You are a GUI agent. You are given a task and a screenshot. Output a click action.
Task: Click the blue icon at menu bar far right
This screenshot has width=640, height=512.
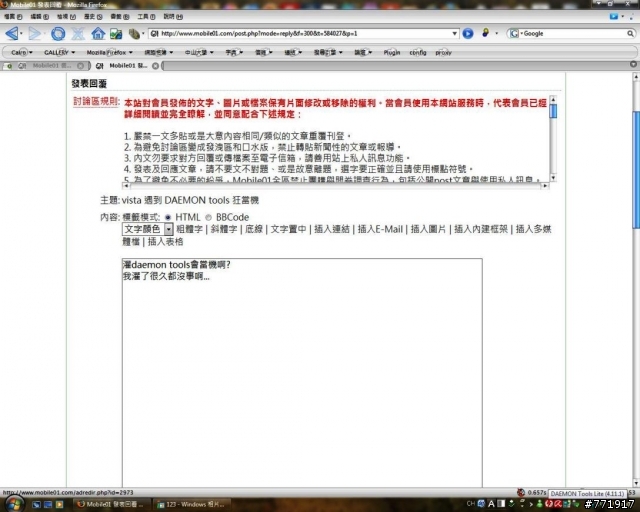[x=614, y=17]
